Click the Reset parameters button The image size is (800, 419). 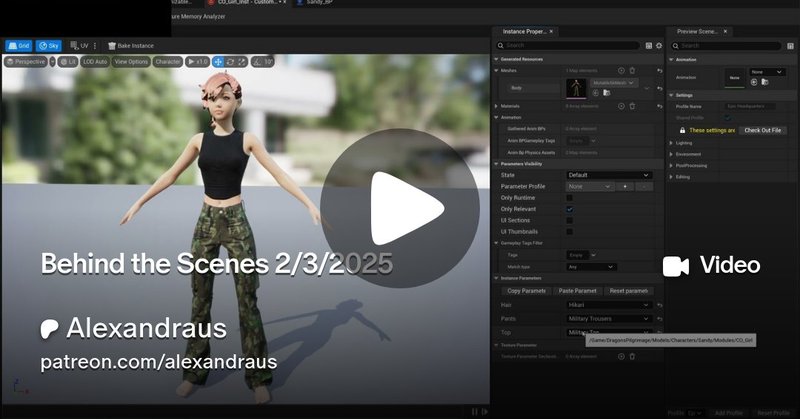click(628, 291)
